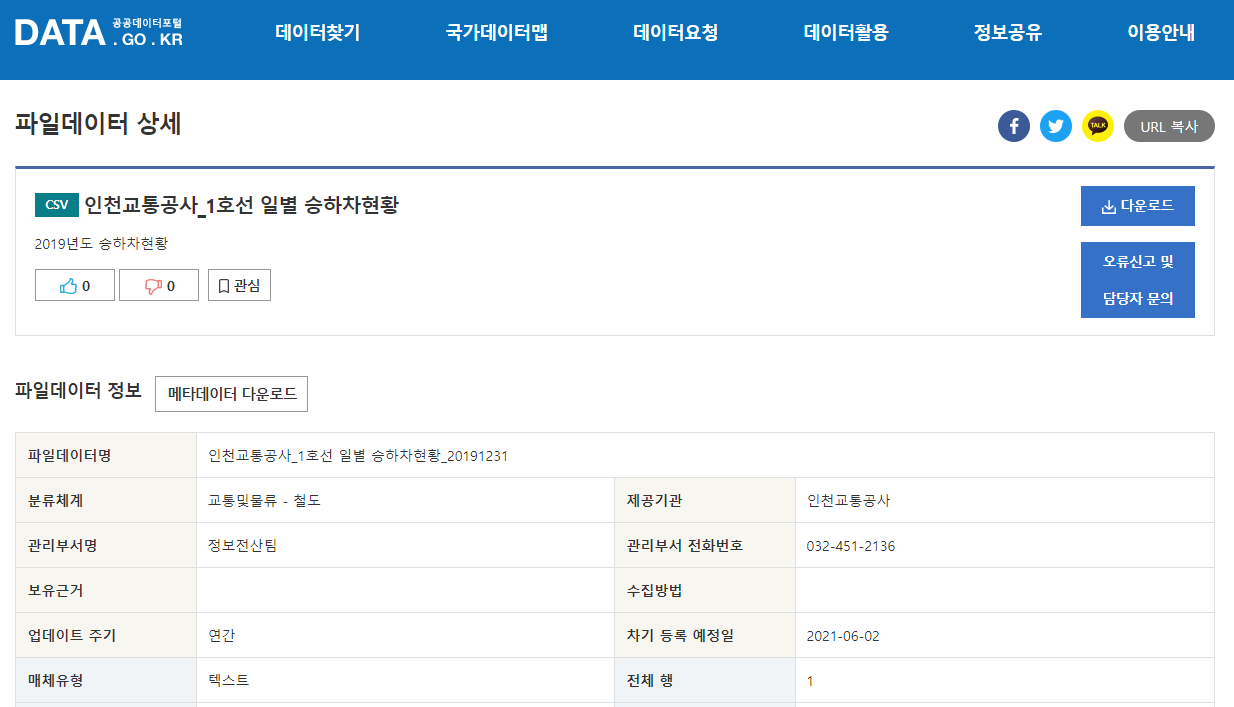1234x707 pixels.
Task: Open the DATA.GO.KR home logo
Action: [99, 32]
